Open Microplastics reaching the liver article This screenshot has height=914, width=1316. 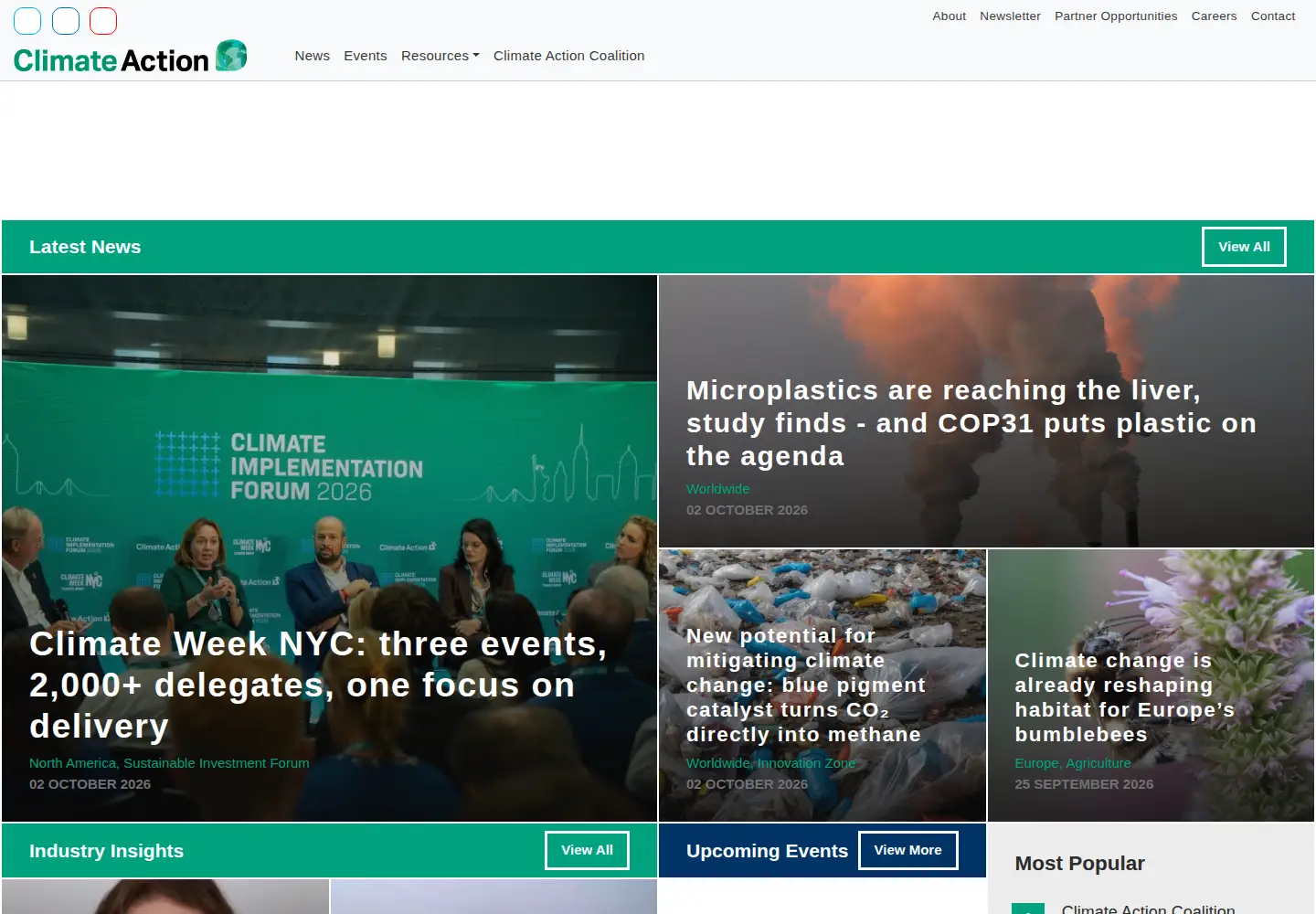[971, 423]
